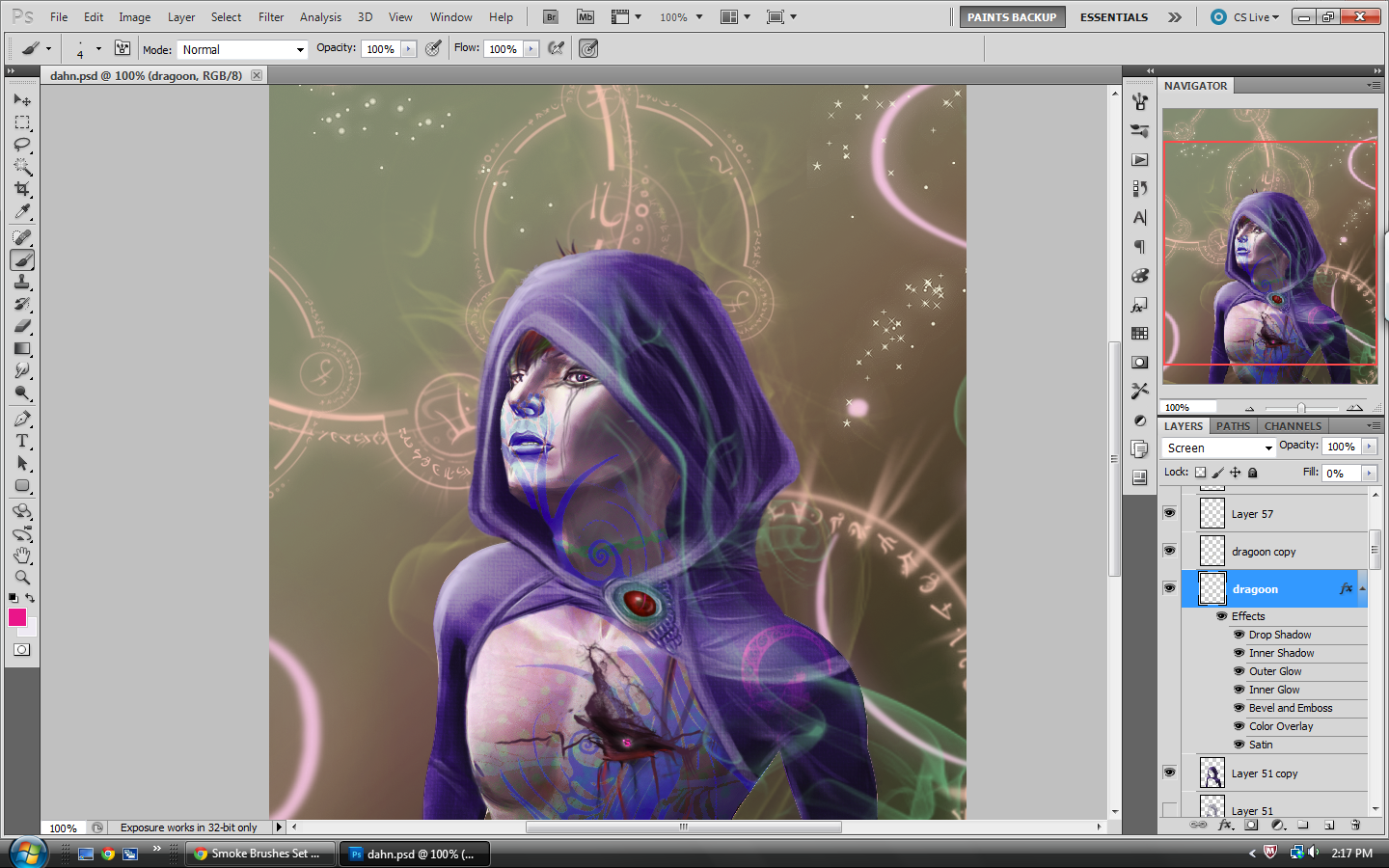The width and height of the screenshot is (1389, 868).
Task: Select the Move tool
Action: (22, 100)
